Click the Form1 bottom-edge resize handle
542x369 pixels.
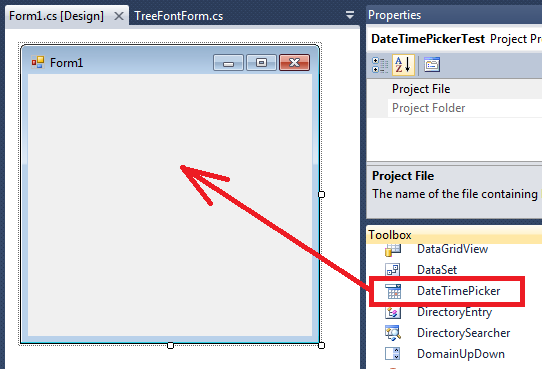click(170, 345)
